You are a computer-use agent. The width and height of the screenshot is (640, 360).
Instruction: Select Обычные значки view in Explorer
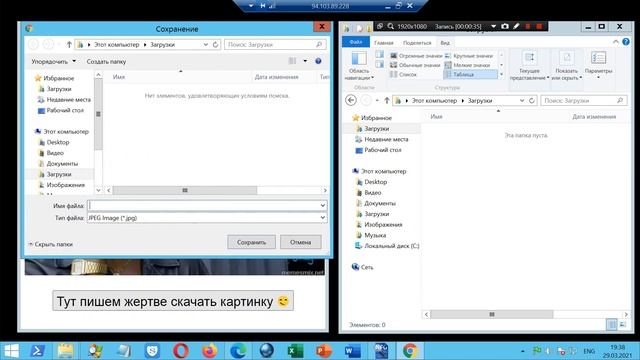pos(415,65)
